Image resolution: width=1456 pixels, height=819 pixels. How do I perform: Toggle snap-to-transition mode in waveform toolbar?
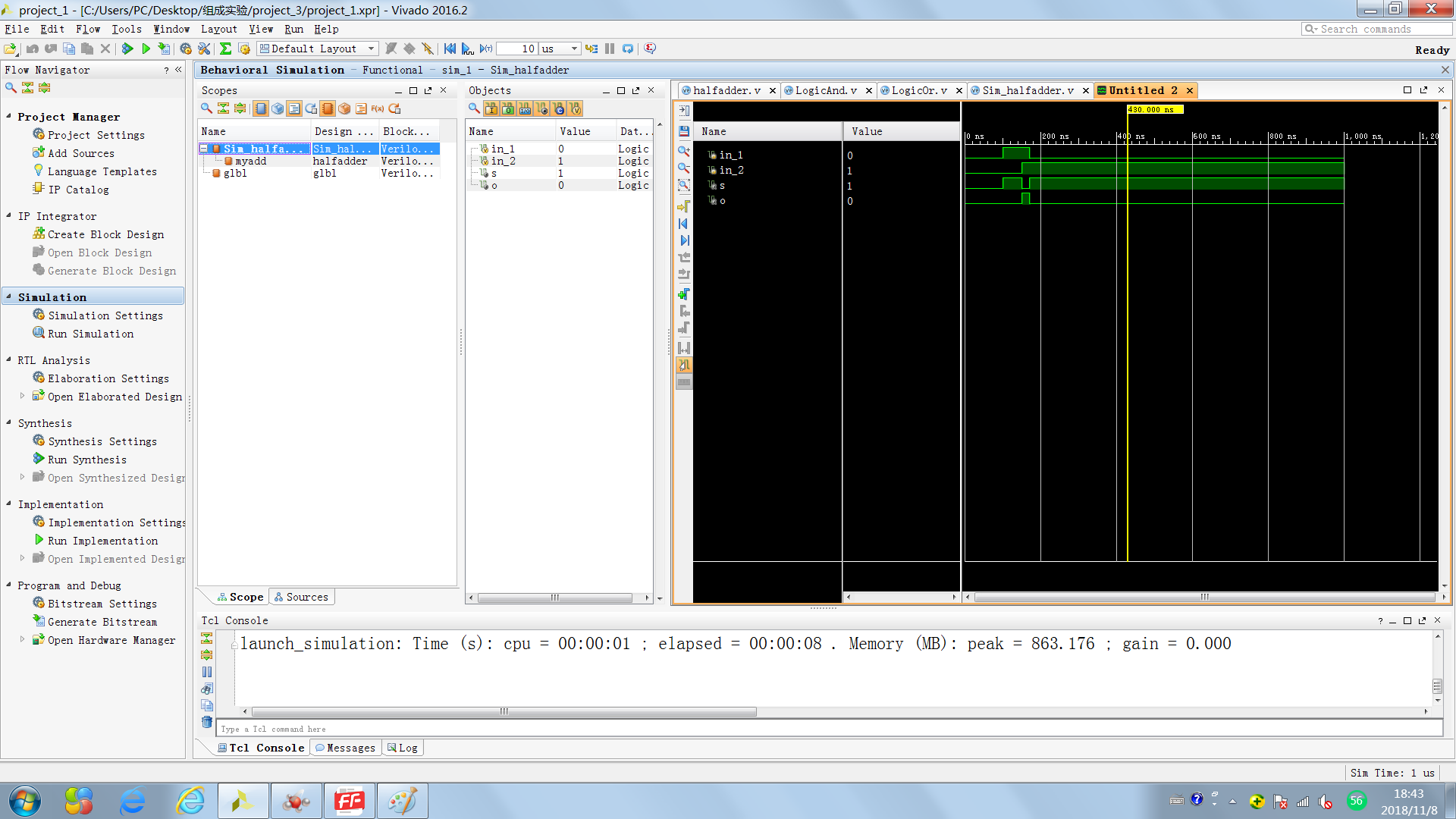click(683, 366)
